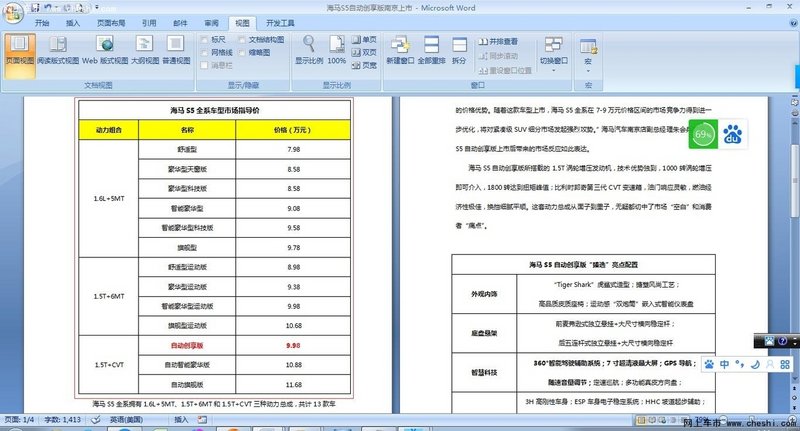The width and height of the screenshot is (800, 431).
Task: Expand Customize Quick Access Toolbar arrow
Action: [x=97, y=8]
